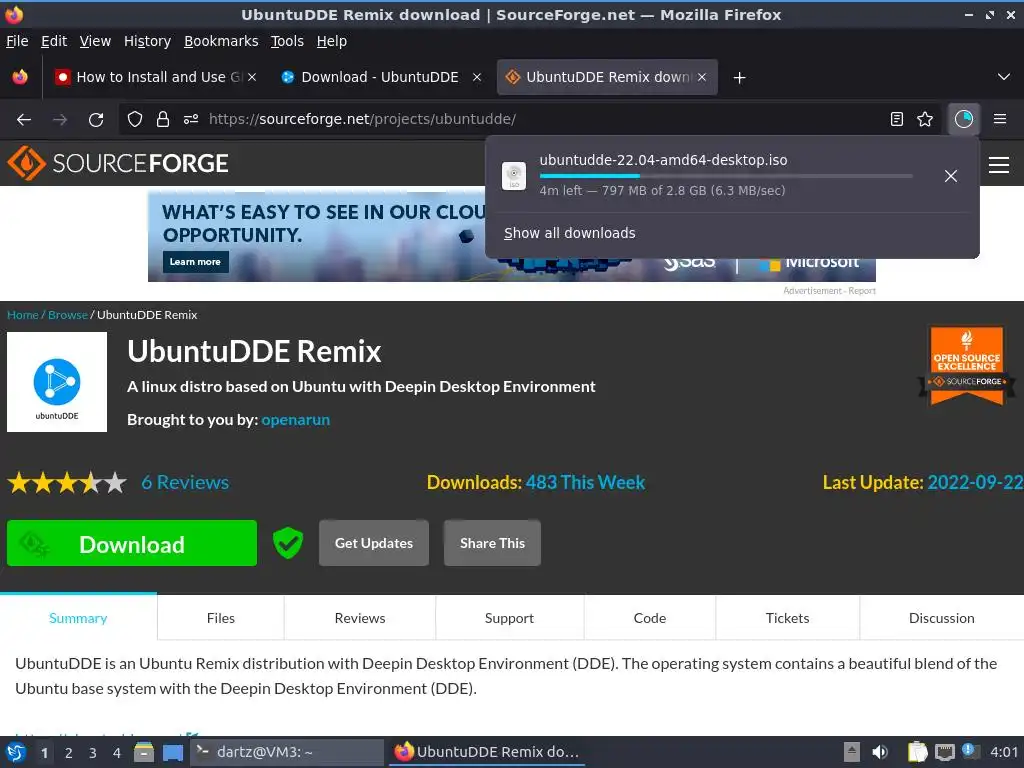Screen dimensions: 1024x768
Task: Toggle the downloads panel toolbar button
Action: (963, 119)
